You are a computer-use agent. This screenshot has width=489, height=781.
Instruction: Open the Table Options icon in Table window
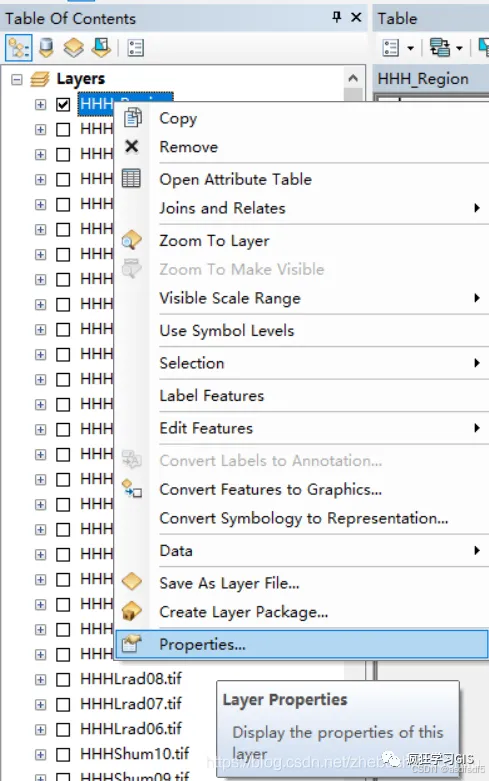391,48
